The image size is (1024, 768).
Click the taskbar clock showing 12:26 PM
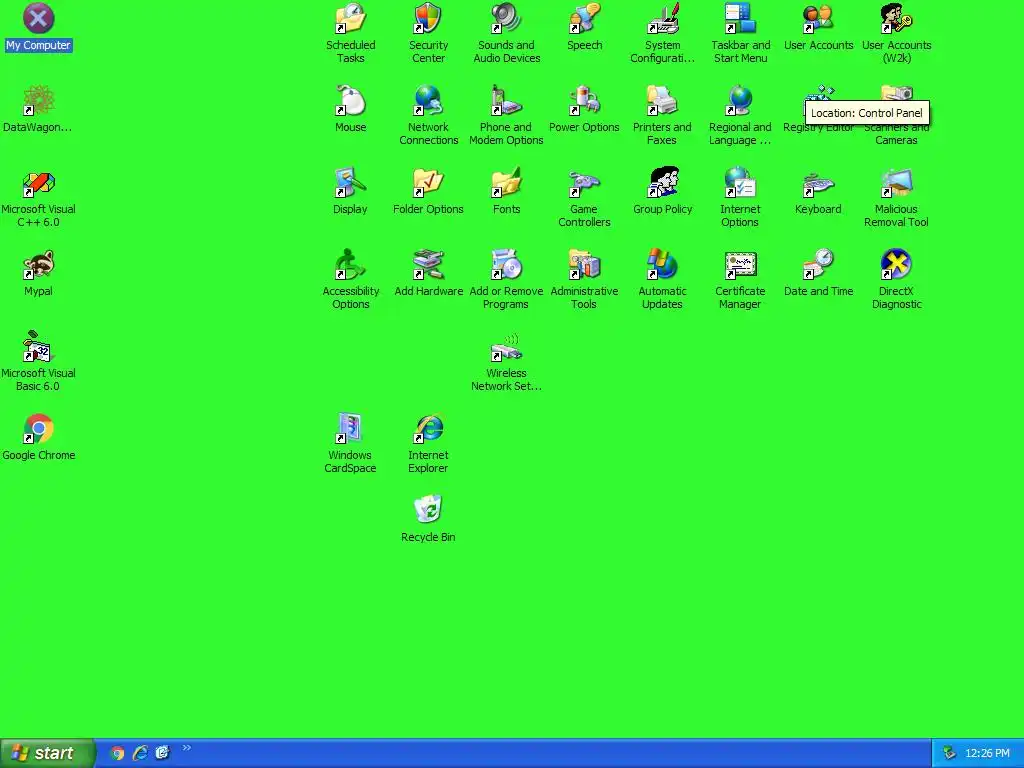coord(987,753)
